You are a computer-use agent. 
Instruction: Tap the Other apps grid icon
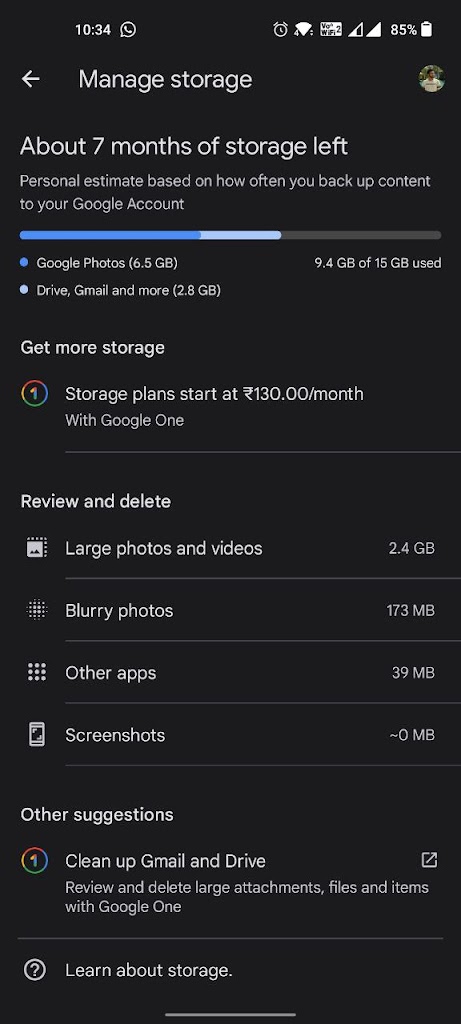pos(37,672)
